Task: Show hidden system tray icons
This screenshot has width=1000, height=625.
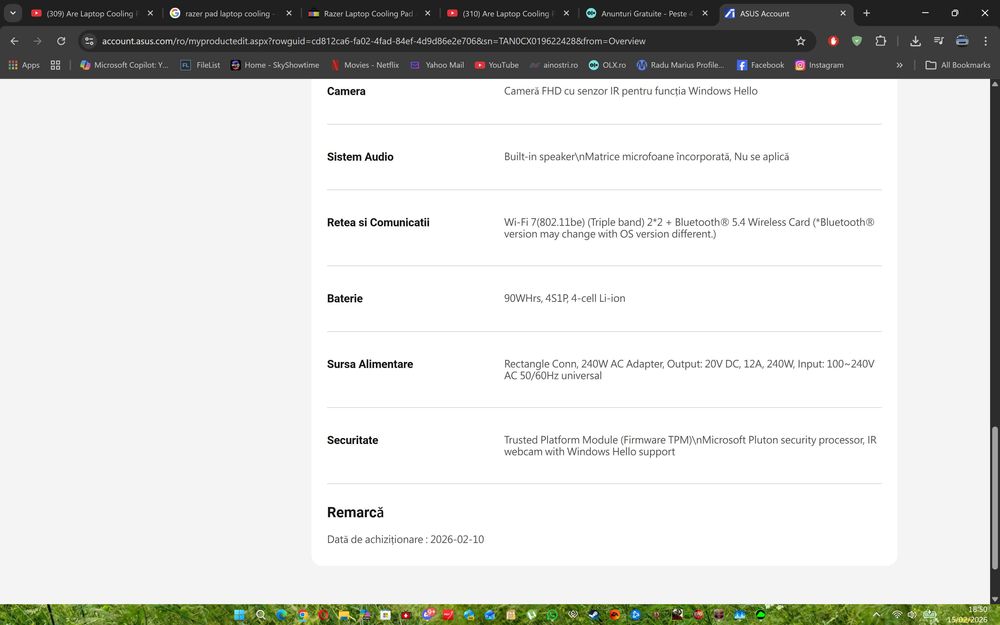Action: coord(877,615)
